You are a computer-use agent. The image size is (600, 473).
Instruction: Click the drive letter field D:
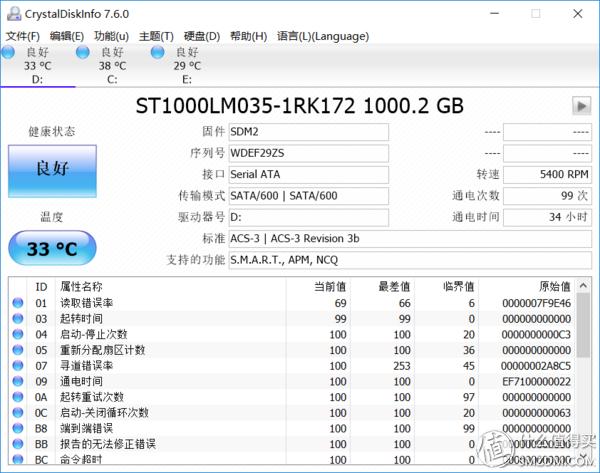tap(308, 217)
